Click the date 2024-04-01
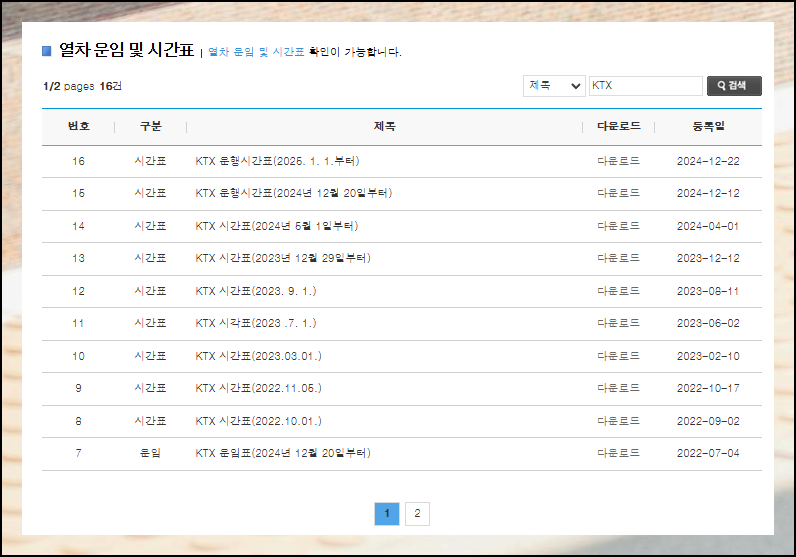The width and height of the screenshot is (796, 557). (x=708, y=226)
